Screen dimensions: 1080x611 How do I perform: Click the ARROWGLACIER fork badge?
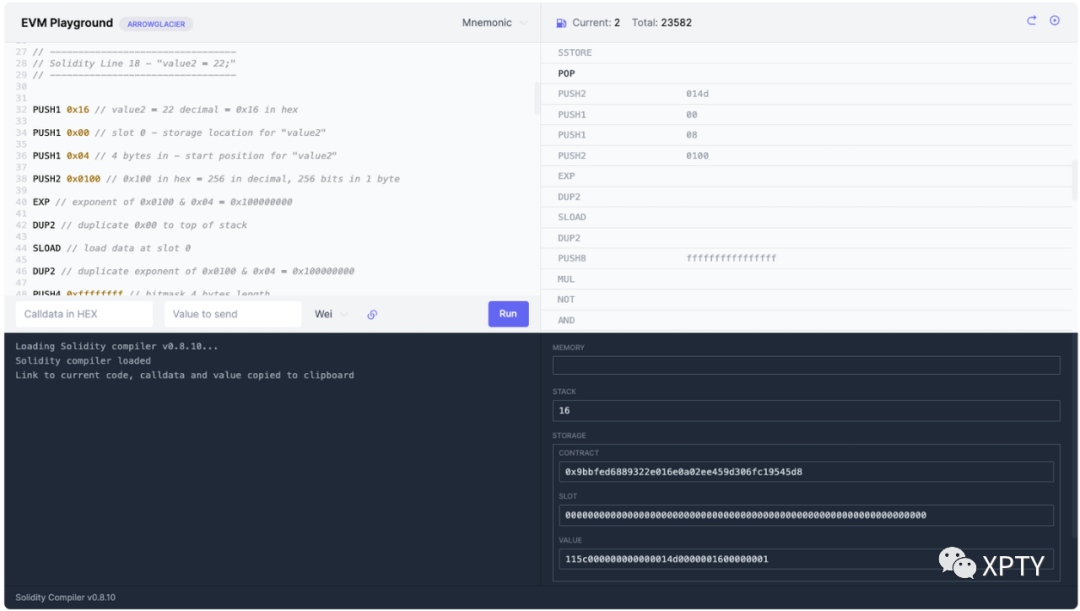click(156, 23)
